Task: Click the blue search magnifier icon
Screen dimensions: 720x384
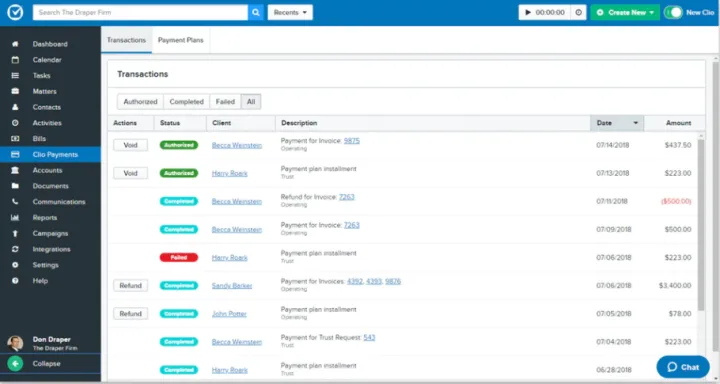Action: tap(256, 12)
